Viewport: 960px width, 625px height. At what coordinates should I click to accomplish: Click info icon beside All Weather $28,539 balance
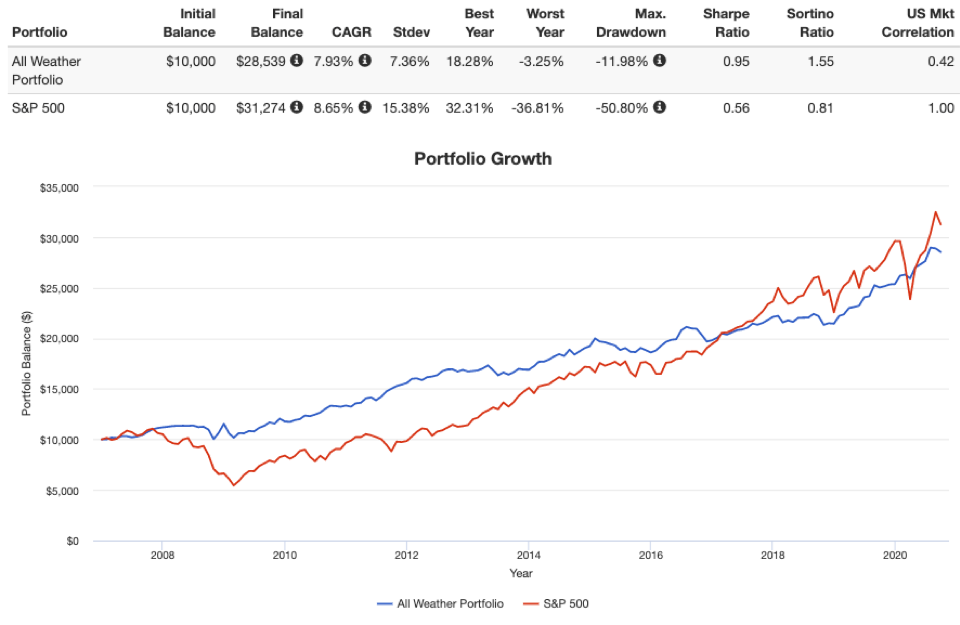point(297,61)
